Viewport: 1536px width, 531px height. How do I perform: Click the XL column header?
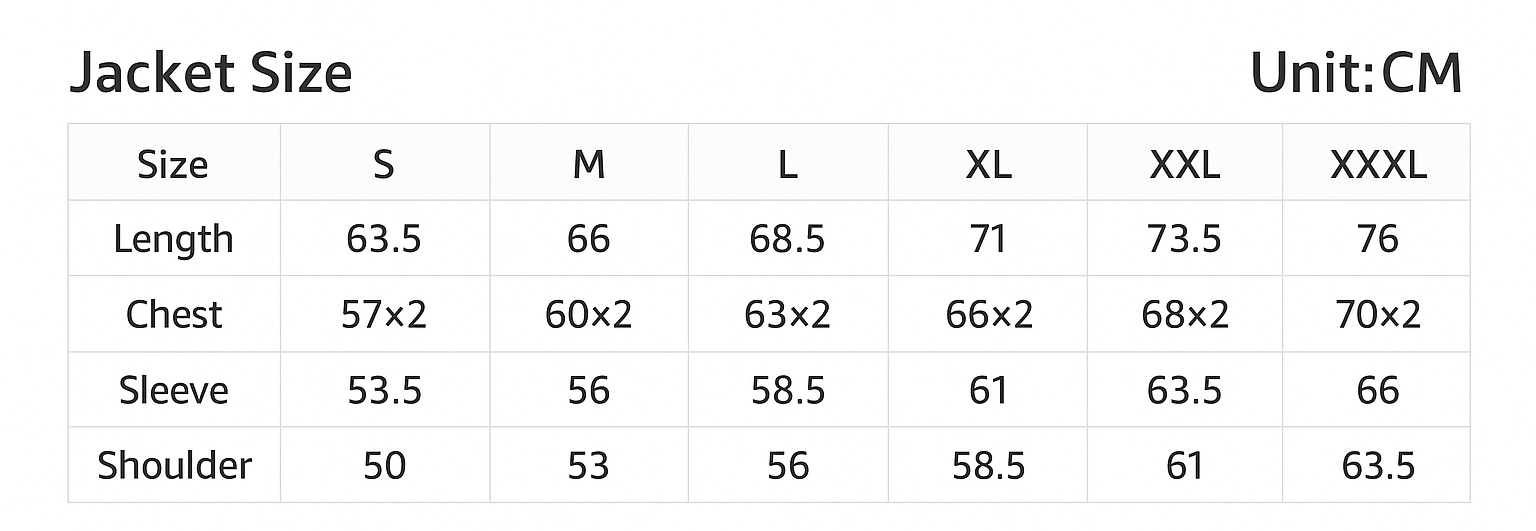(x=988, y=164)
